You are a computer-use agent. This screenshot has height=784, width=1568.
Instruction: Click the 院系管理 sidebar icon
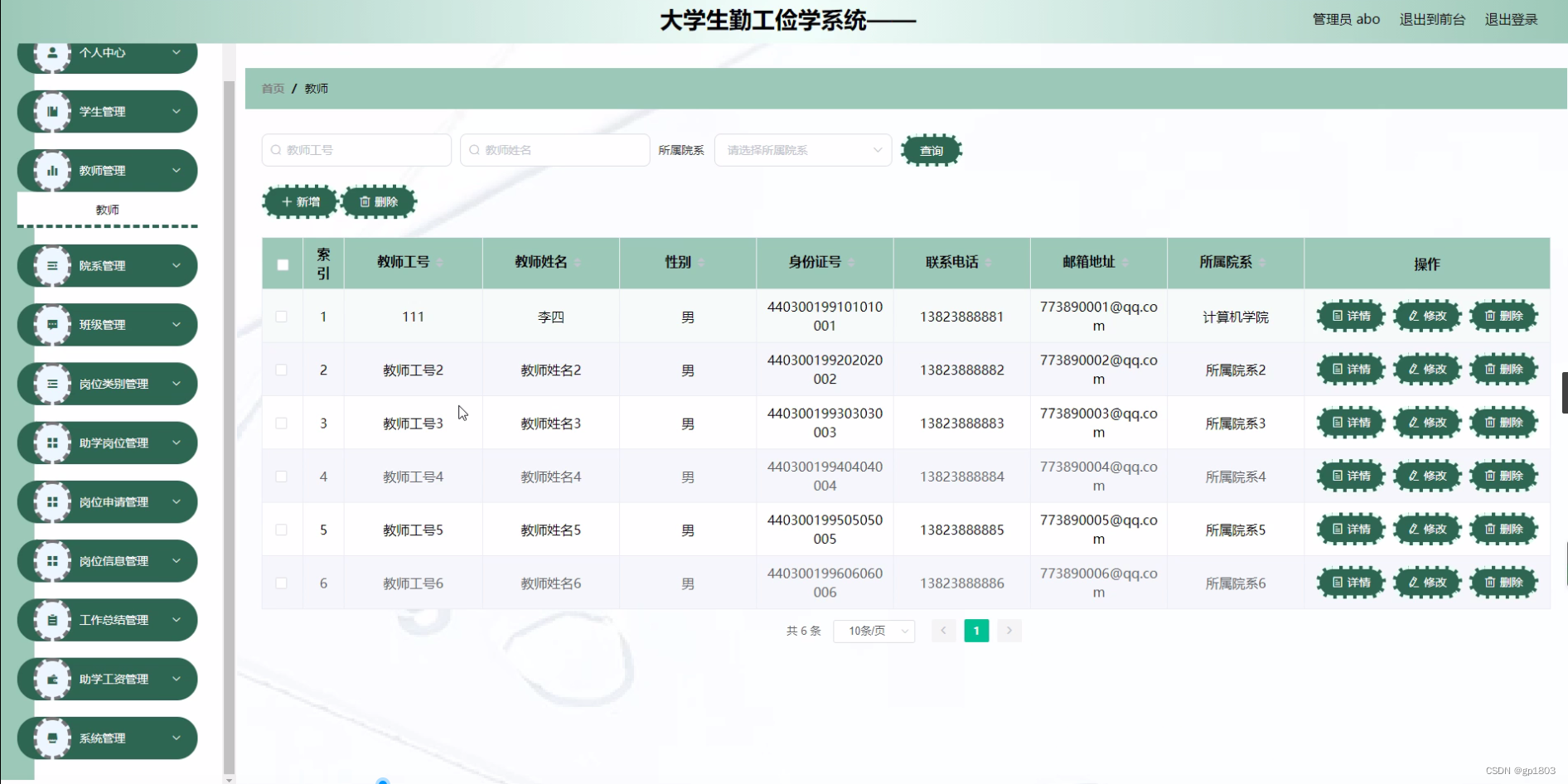coord(53,265)
